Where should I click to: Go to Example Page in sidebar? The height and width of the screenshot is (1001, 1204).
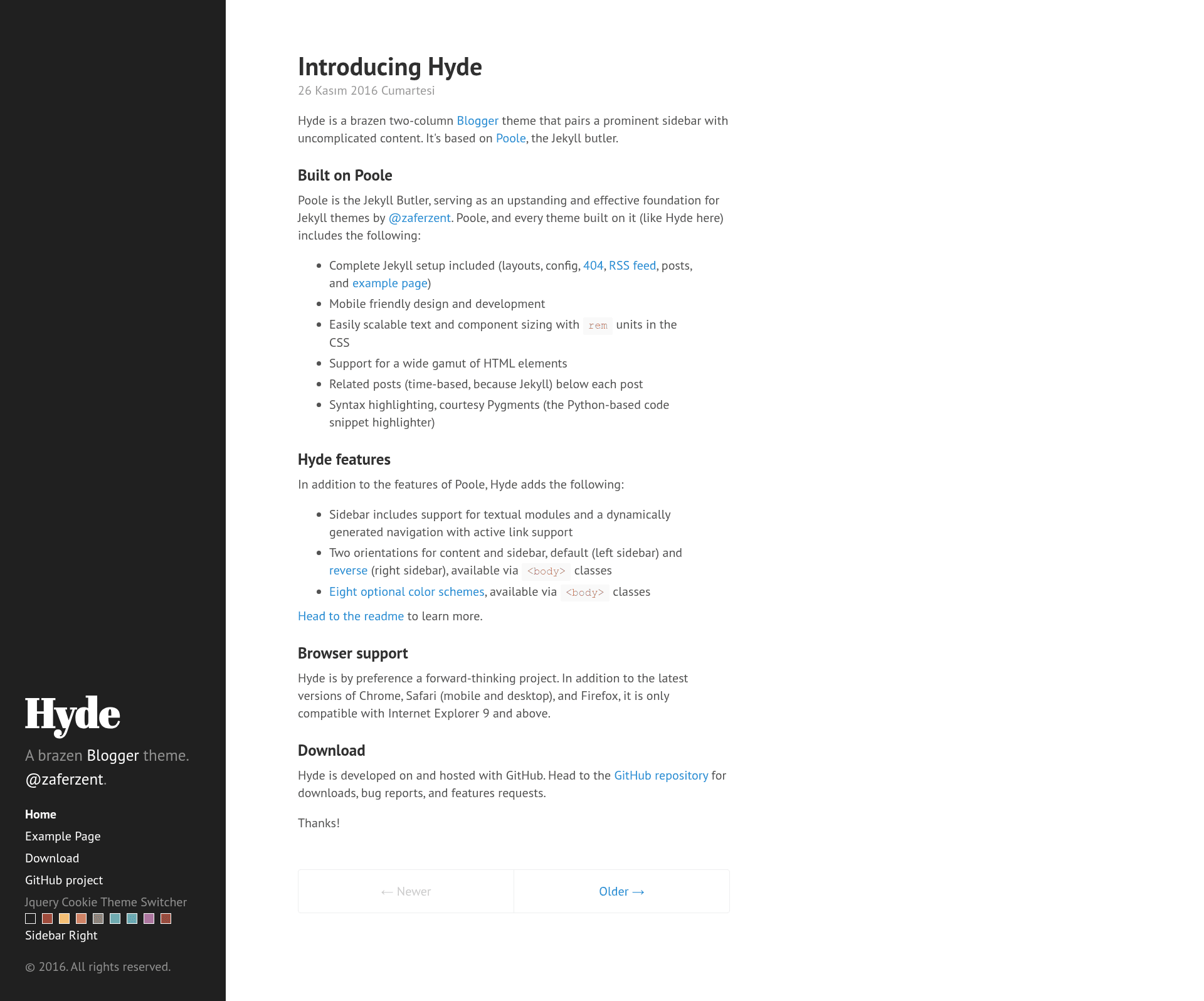coord(63,836)
